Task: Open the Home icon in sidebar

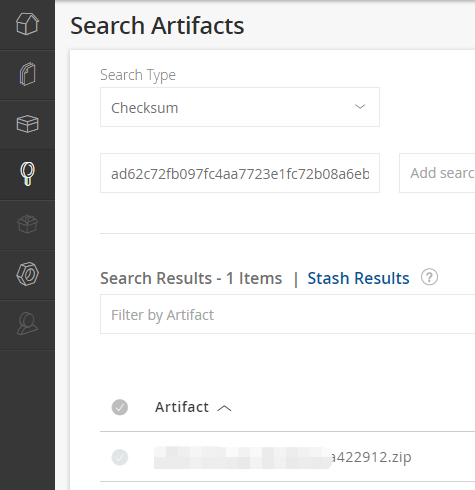Action: pyautogui.click(x=27, y=24)
